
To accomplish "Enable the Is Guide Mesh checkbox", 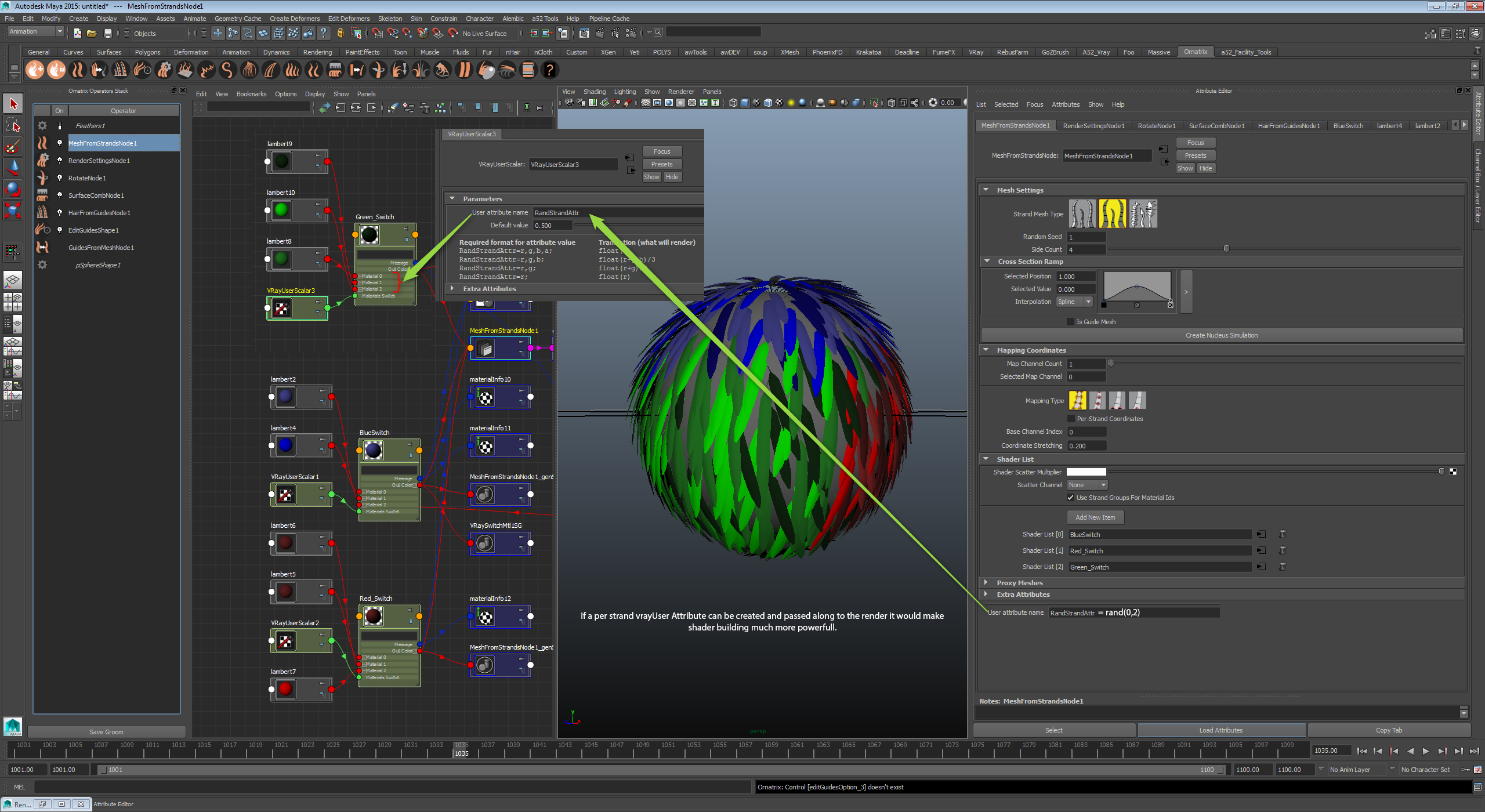I will (1070, 322).
